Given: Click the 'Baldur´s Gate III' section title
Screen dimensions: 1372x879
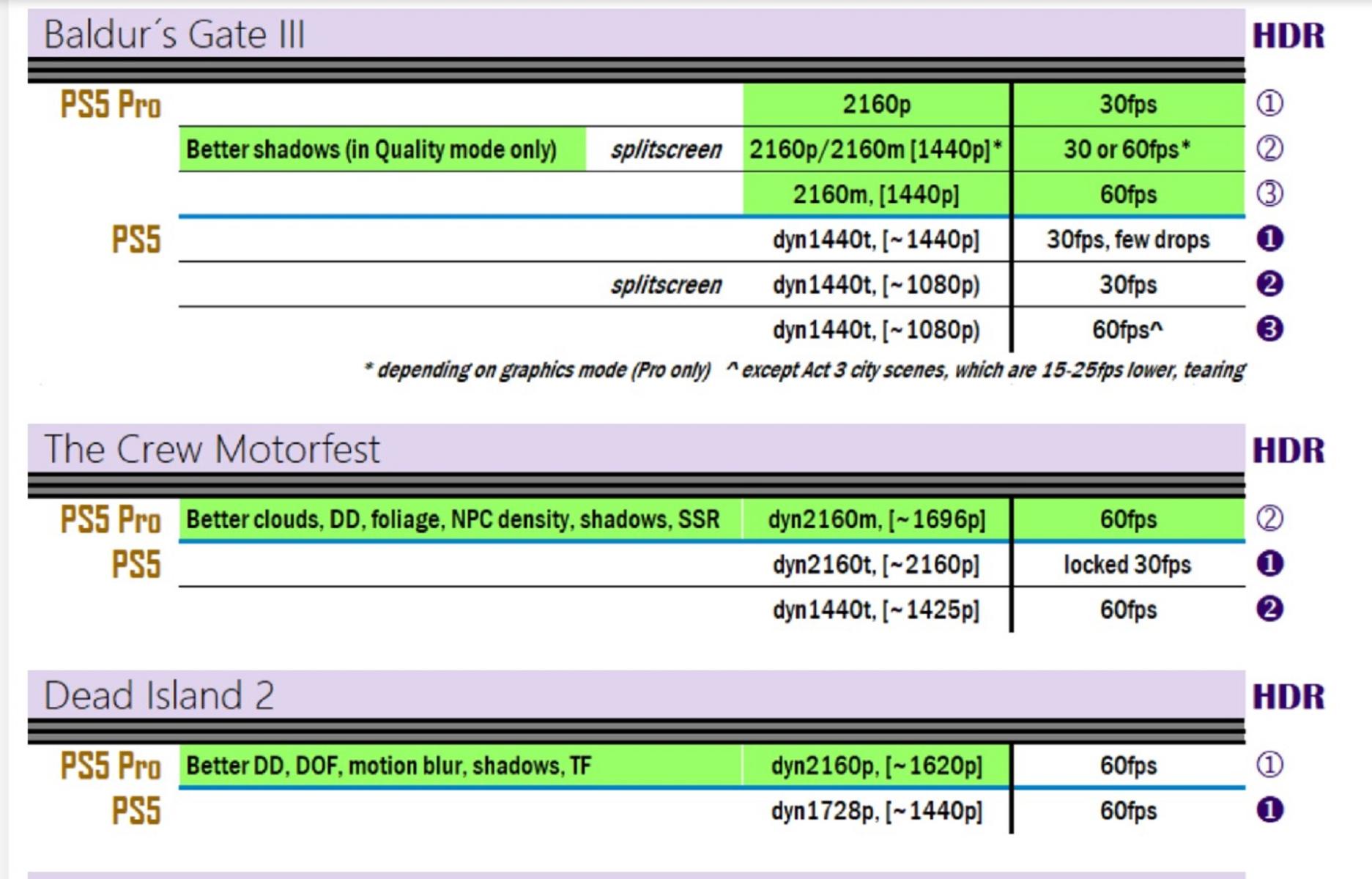Looking at the screenshot, I should pyautogui.click(x=174, y=34).
